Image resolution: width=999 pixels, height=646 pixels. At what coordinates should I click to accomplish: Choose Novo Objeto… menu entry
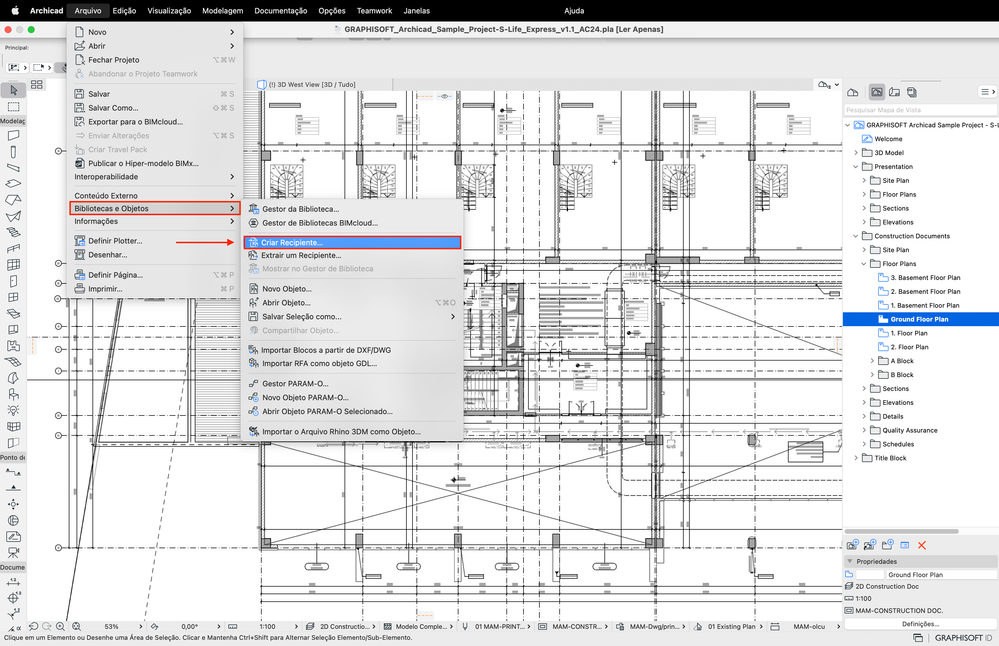[x=352, y=289]
